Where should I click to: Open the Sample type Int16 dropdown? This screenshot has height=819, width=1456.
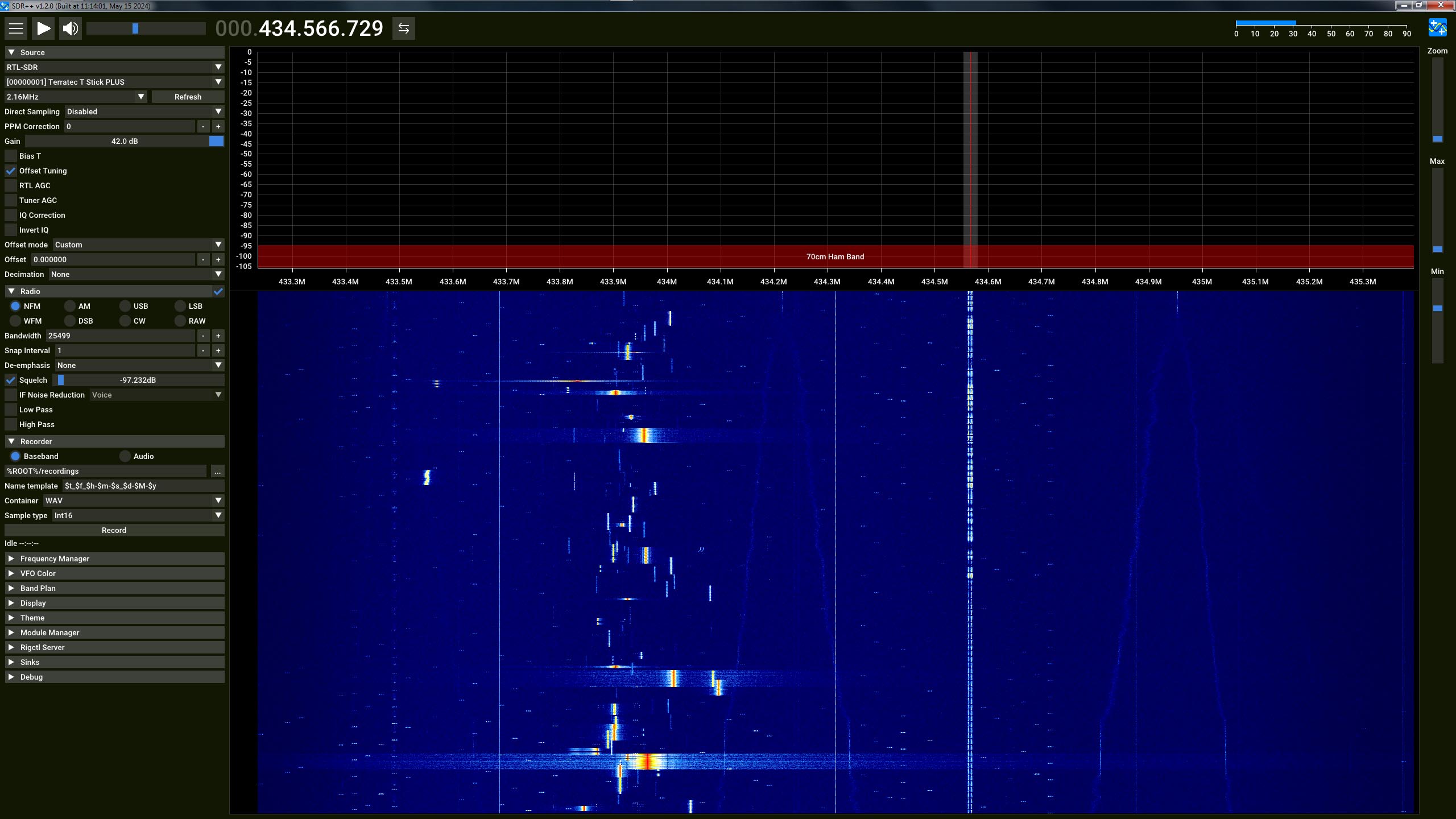(138, 515)
